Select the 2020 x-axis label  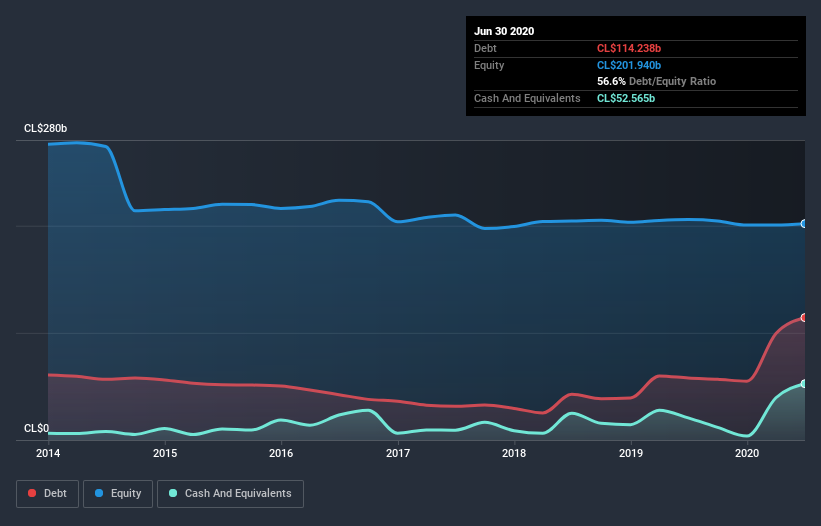[747, 453]
